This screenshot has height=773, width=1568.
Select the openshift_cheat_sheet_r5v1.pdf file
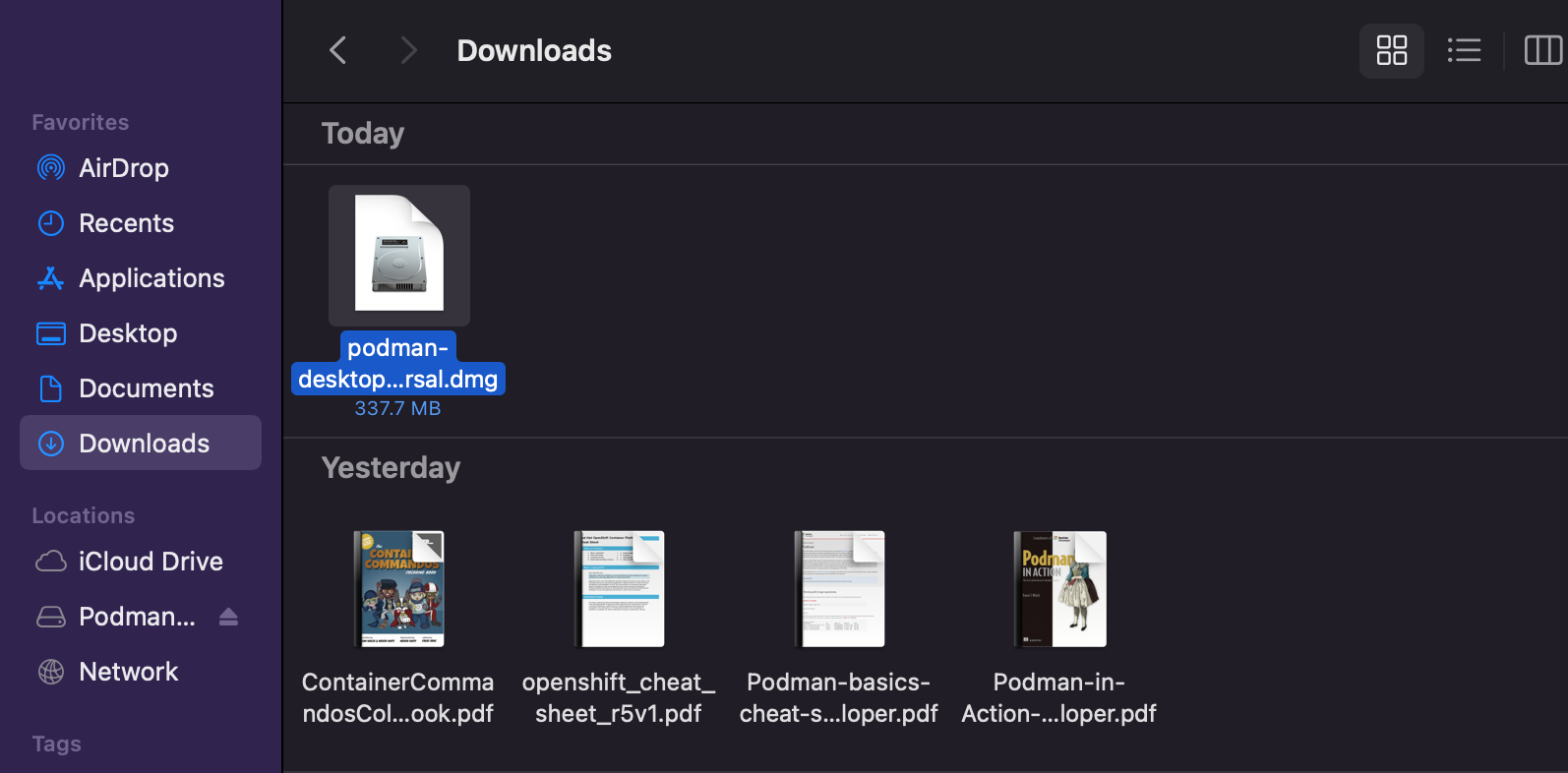(619, 589)
